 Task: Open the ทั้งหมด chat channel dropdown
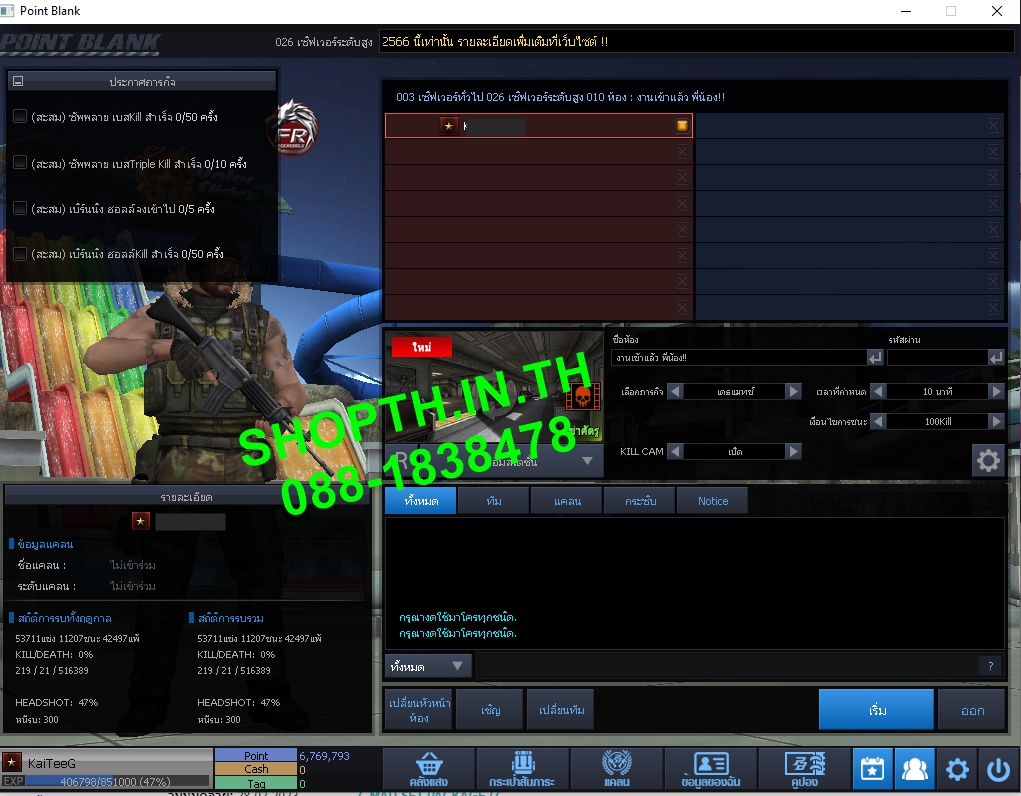click(x=428, y=666)
